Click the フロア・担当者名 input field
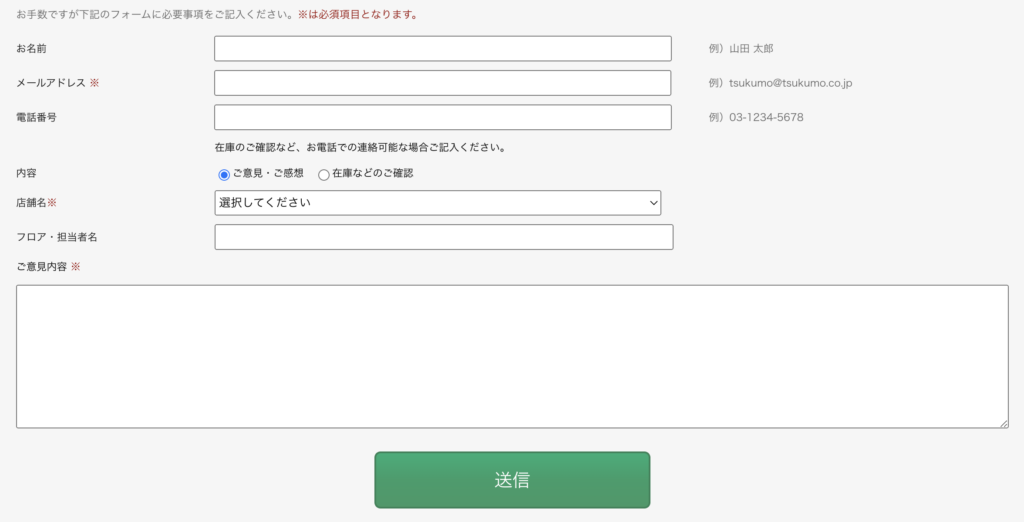1024x522 pixels. point(443,237)
